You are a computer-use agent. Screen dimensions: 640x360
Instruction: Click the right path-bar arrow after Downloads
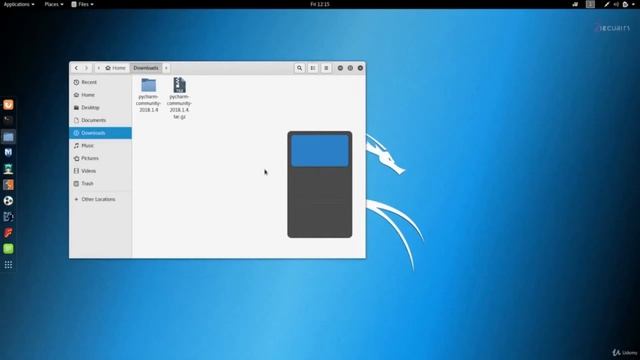[166, 68]
